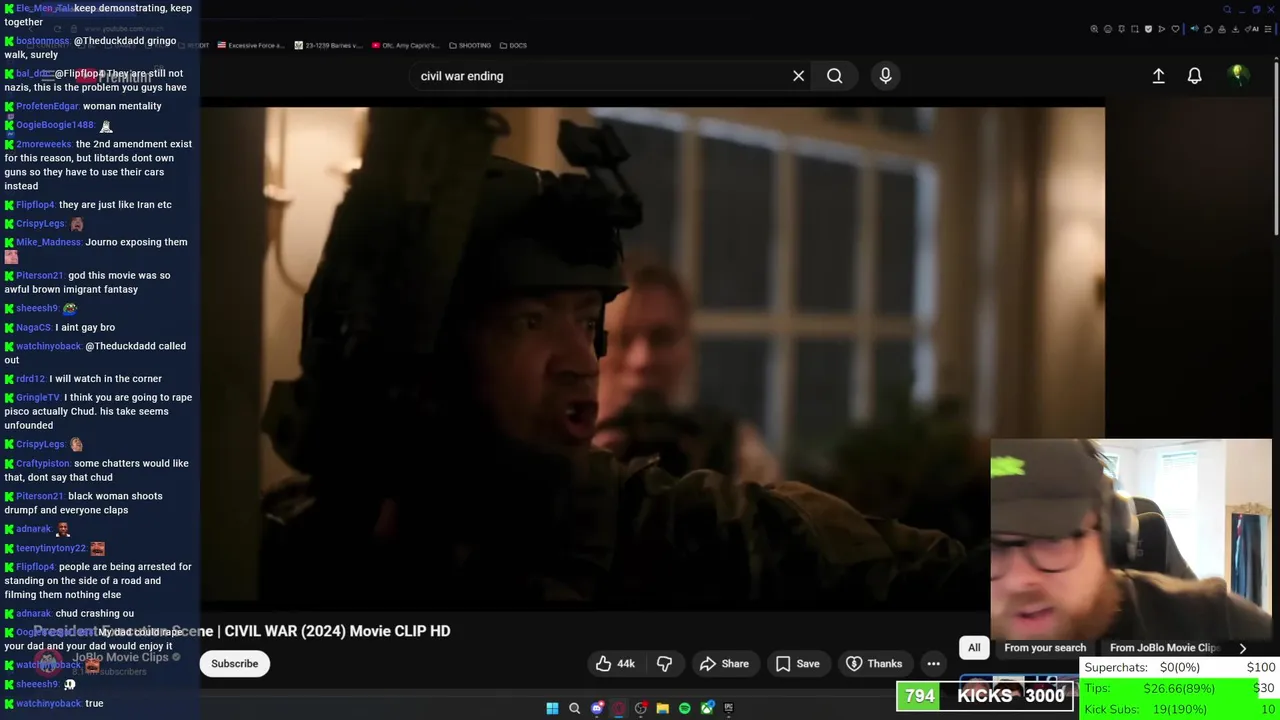Click the Tips $26.66(89%) progress bar
Screen dimensions: 1280x720
1180,688
